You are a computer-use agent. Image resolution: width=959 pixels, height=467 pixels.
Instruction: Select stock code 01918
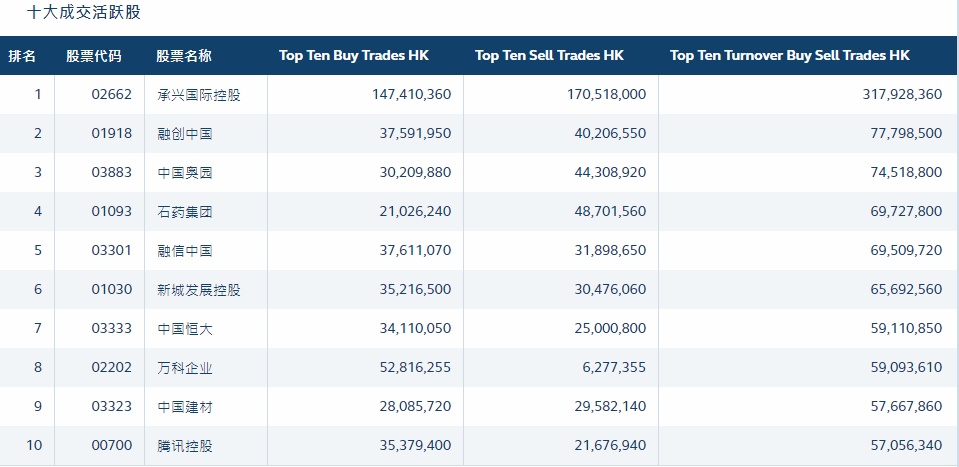point(112,134)
